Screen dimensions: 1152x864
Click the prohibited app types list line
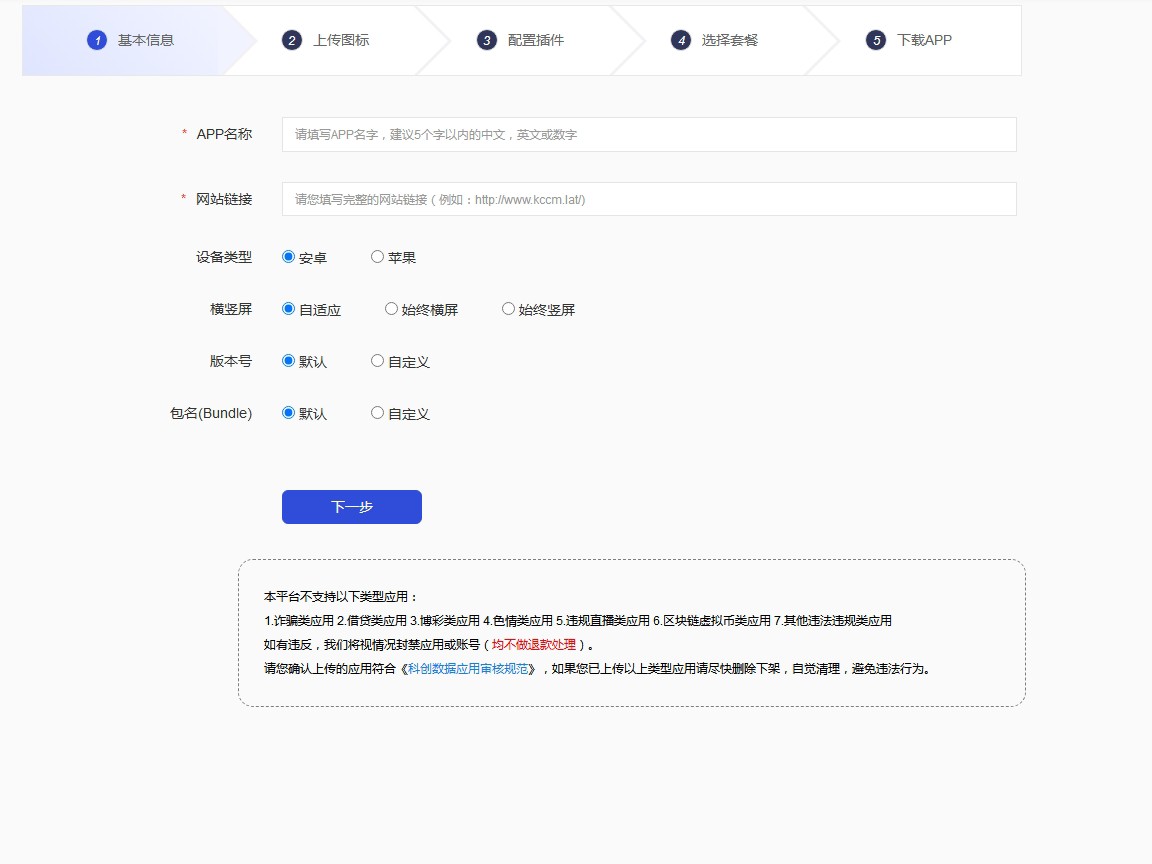pos(578,621)
